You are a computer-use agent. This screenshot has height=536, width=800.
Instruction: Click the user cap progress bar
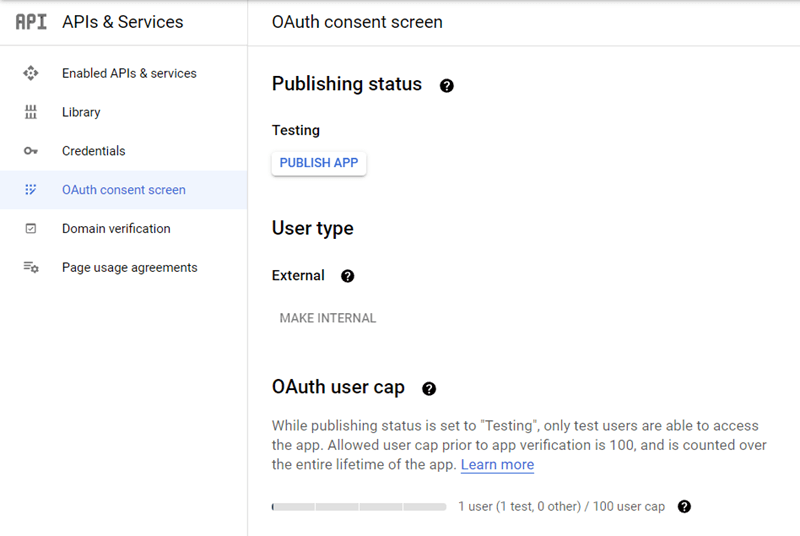[x=359, y=507]
